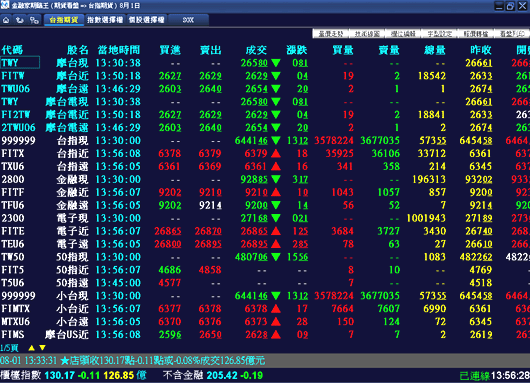
Task: Click the green down triangle in FITW row
Action: click(x=276, y=76)
